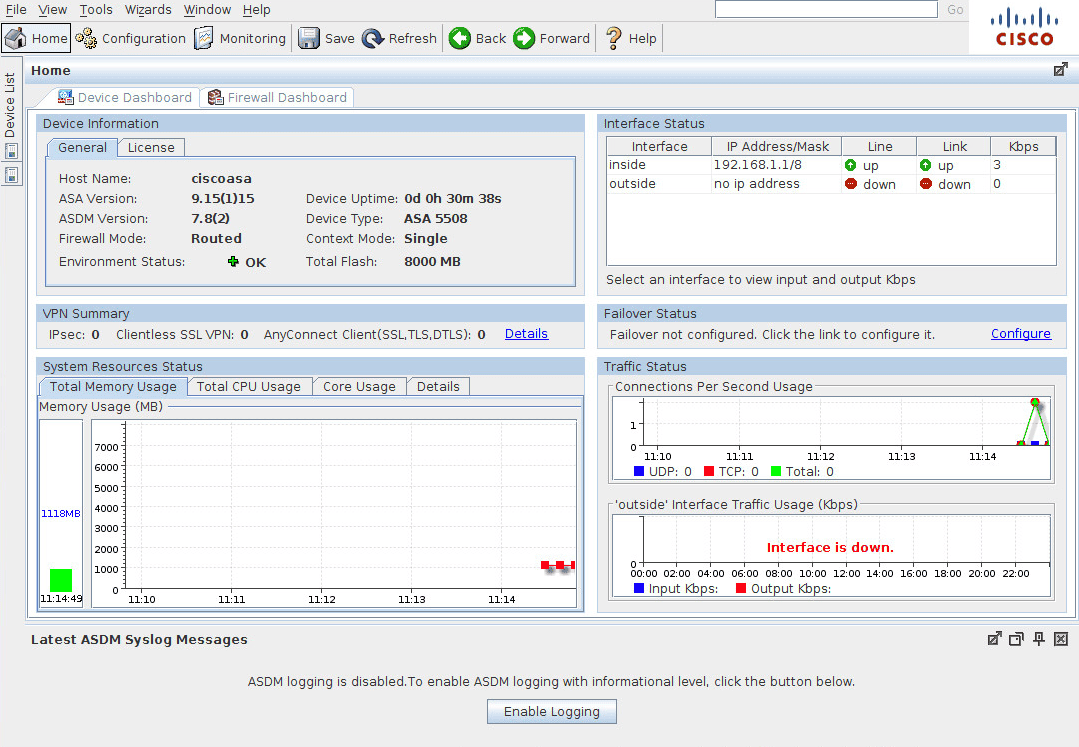Viewport: 1079px width, 747px height.
Task: Switch to the Firewall Dashboard tab
Action: (x=277, y=97)
